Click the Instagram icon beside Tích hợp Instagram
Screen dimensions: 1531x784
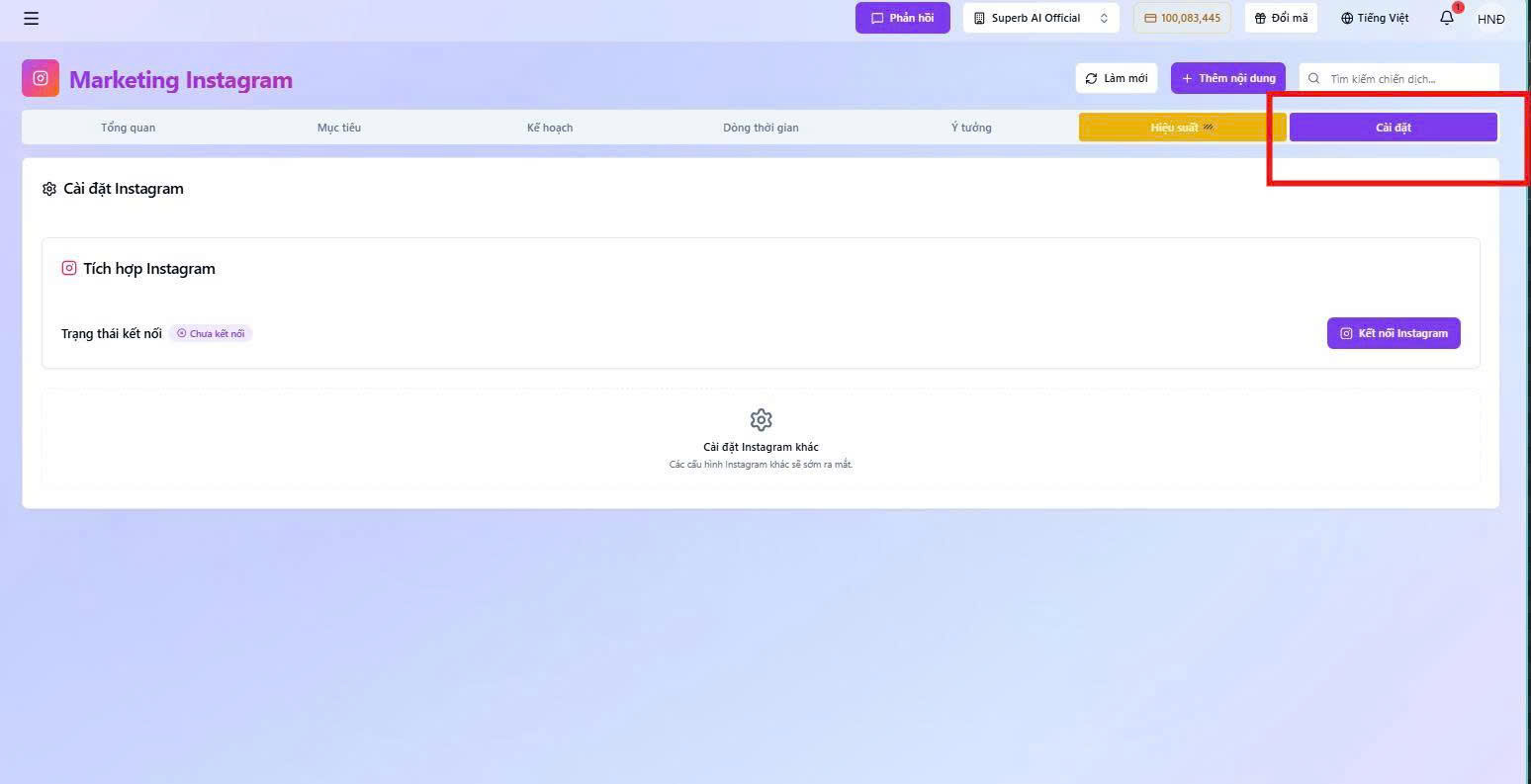69,268
